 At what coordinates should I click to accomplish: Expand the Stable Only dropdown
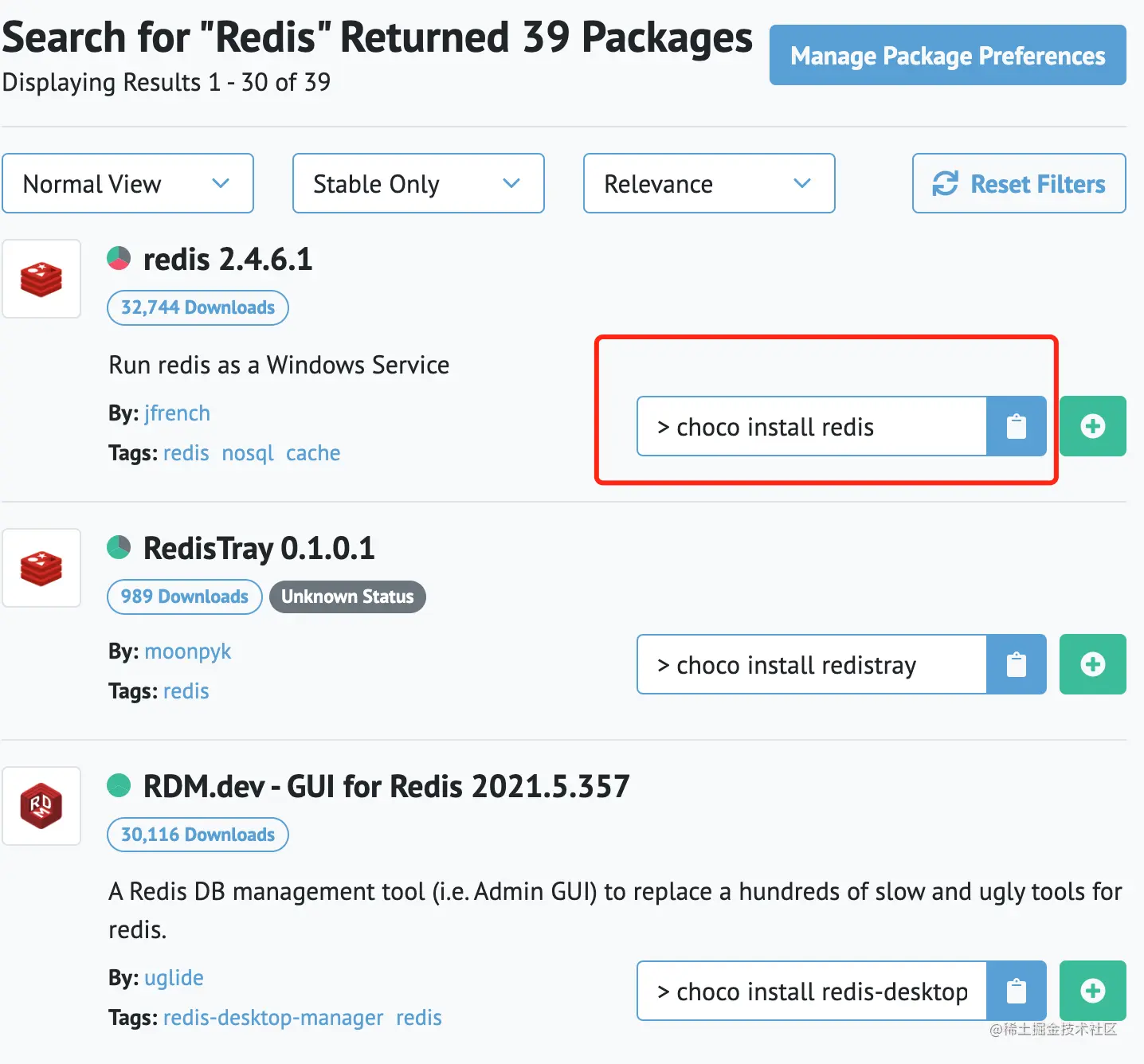pyautogui.click(x=418, y=183)
